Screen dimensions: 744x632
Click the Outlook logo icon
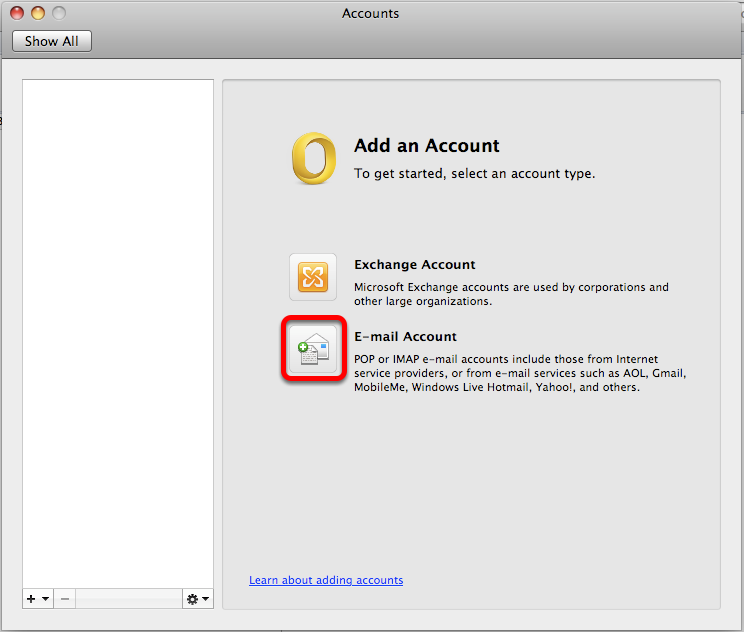click(314, 158)
